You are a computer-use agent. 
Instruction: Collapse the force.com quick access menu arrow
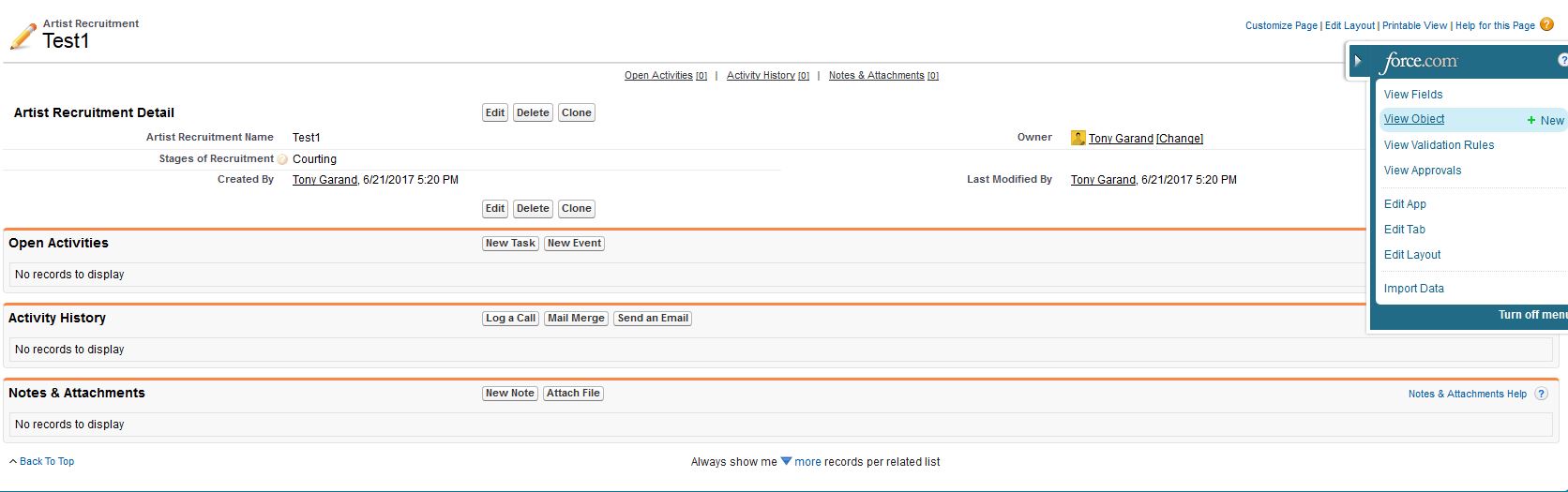point(1358,61)
